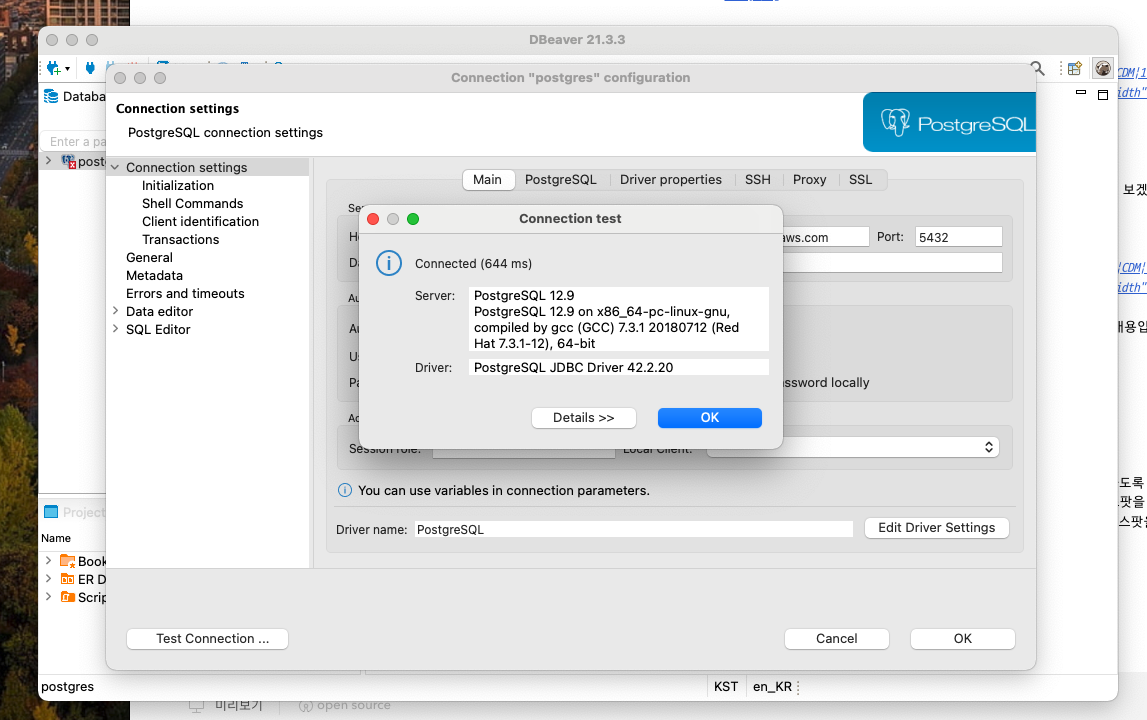The height and width of the screenshot is (720, 1147).
Task: Click the 'Connected (644 ms)' message
Action: pyautogui.click(x=473, y=263)
